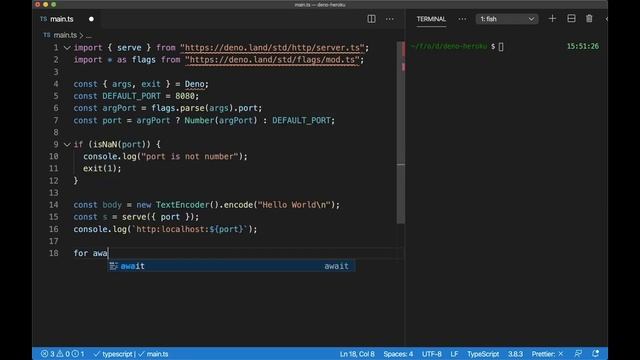The height and width of the screenshot is (360, 640).
Task: Click the 'Hello World\n' string on line 14
Action: [x=295, y=205]
